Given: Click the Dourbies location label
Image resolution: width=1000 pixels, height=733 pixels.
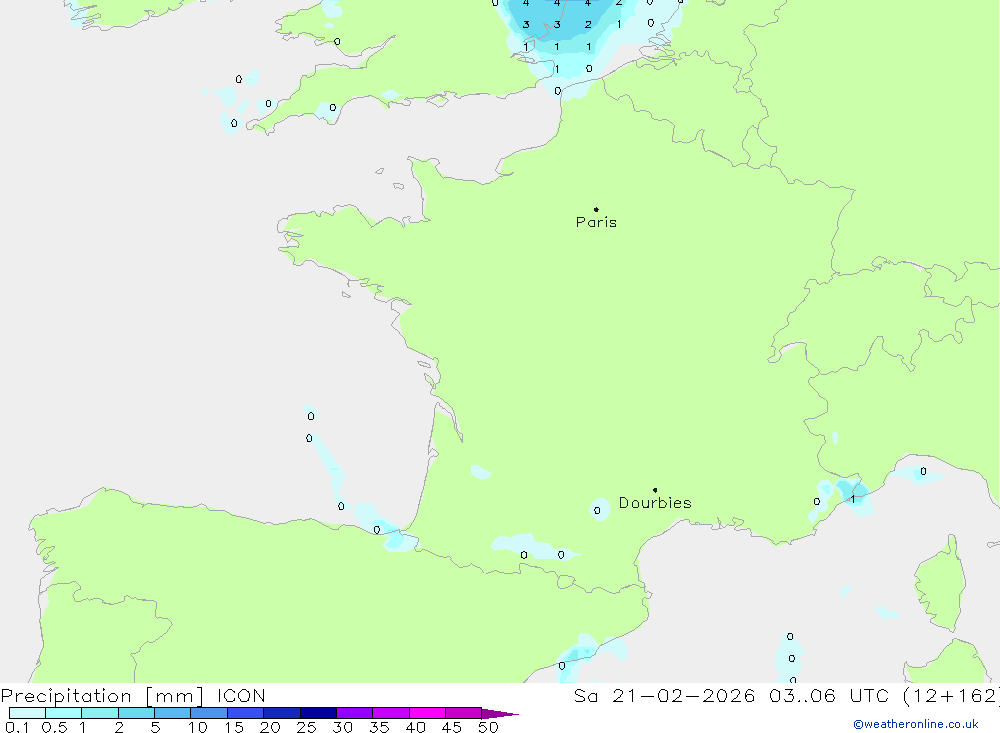Looking at the screenshot, I should 655,503.
